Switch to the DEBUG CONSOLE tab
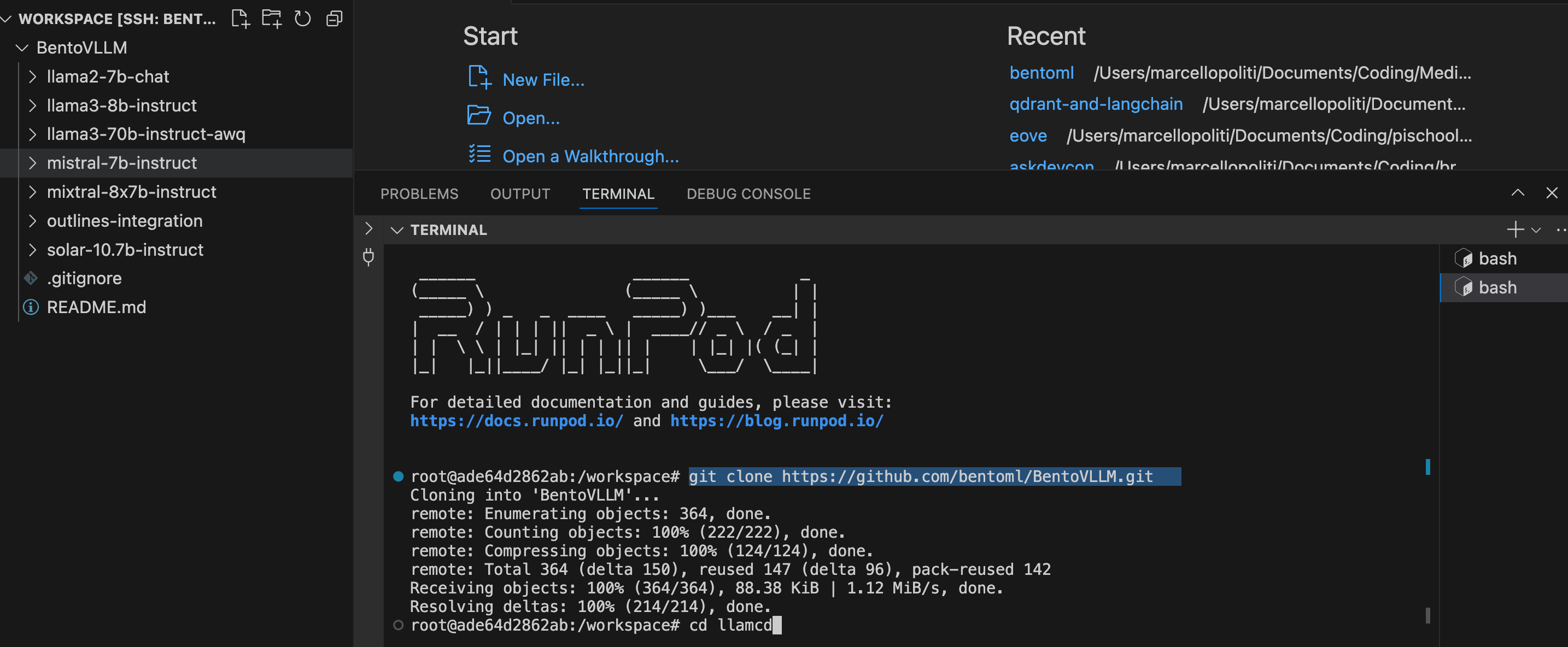 coord(748,193)
